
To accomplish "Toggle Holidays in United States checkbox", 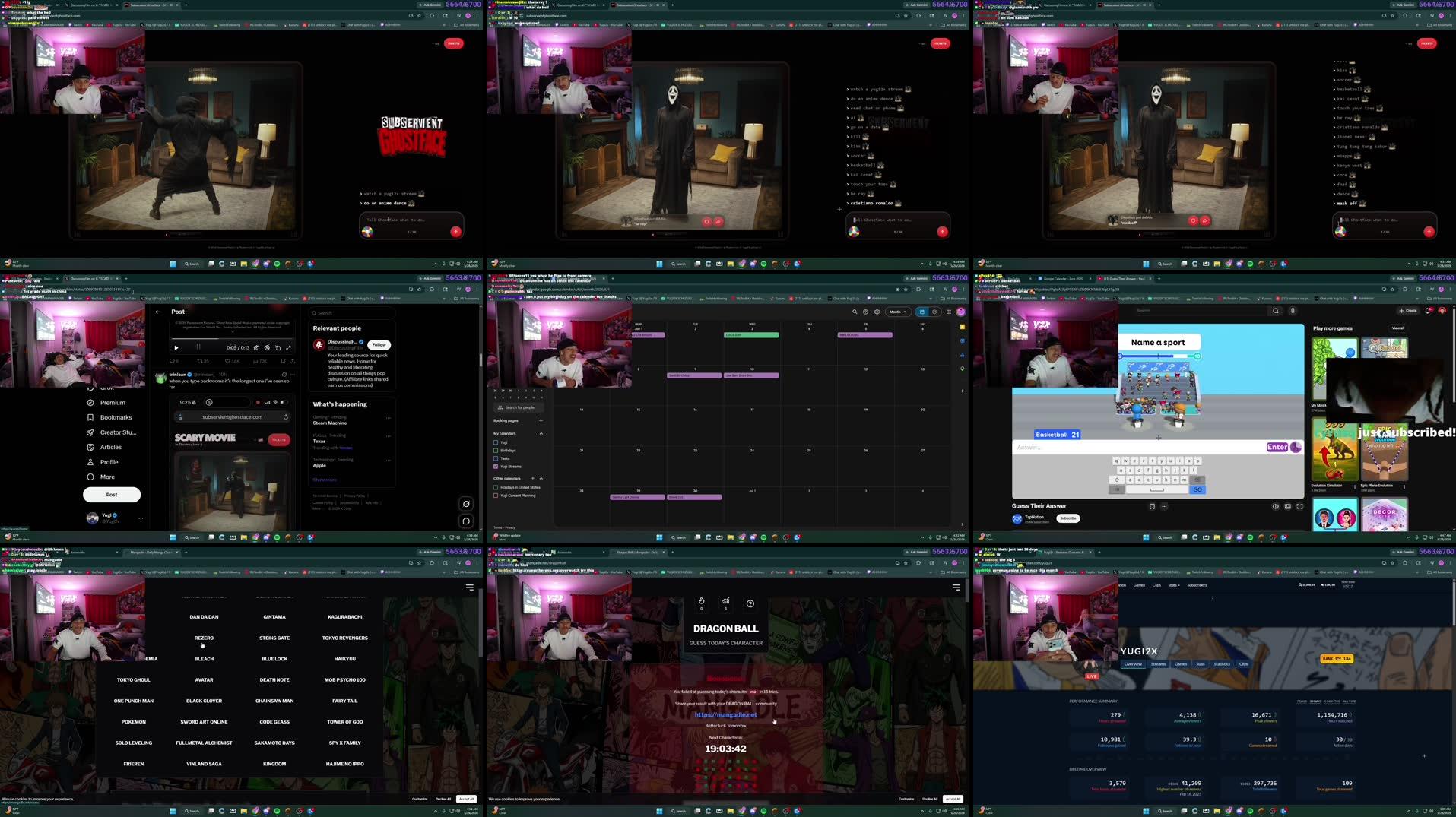I will pos(496,487).
